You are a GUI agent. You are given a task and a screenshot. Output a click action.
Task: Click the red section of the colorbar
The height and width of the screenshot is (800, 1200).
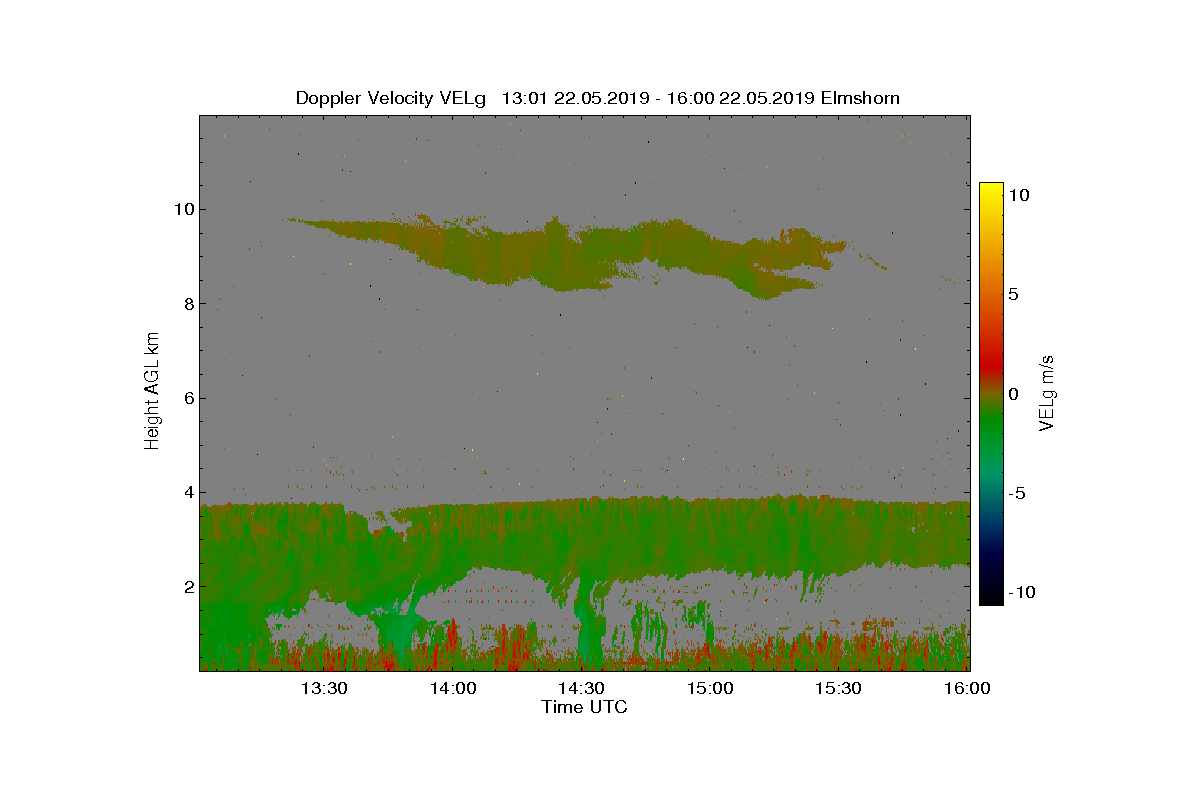[991, 365]
